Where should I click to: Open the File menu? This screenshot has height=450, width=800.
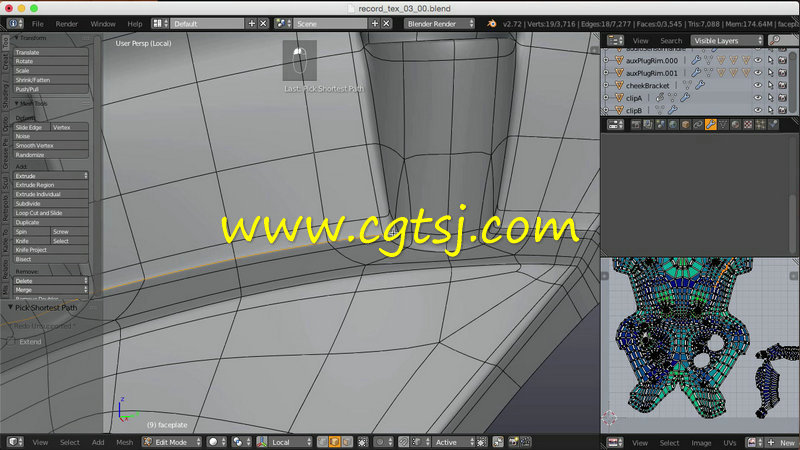tap(38, 24)
